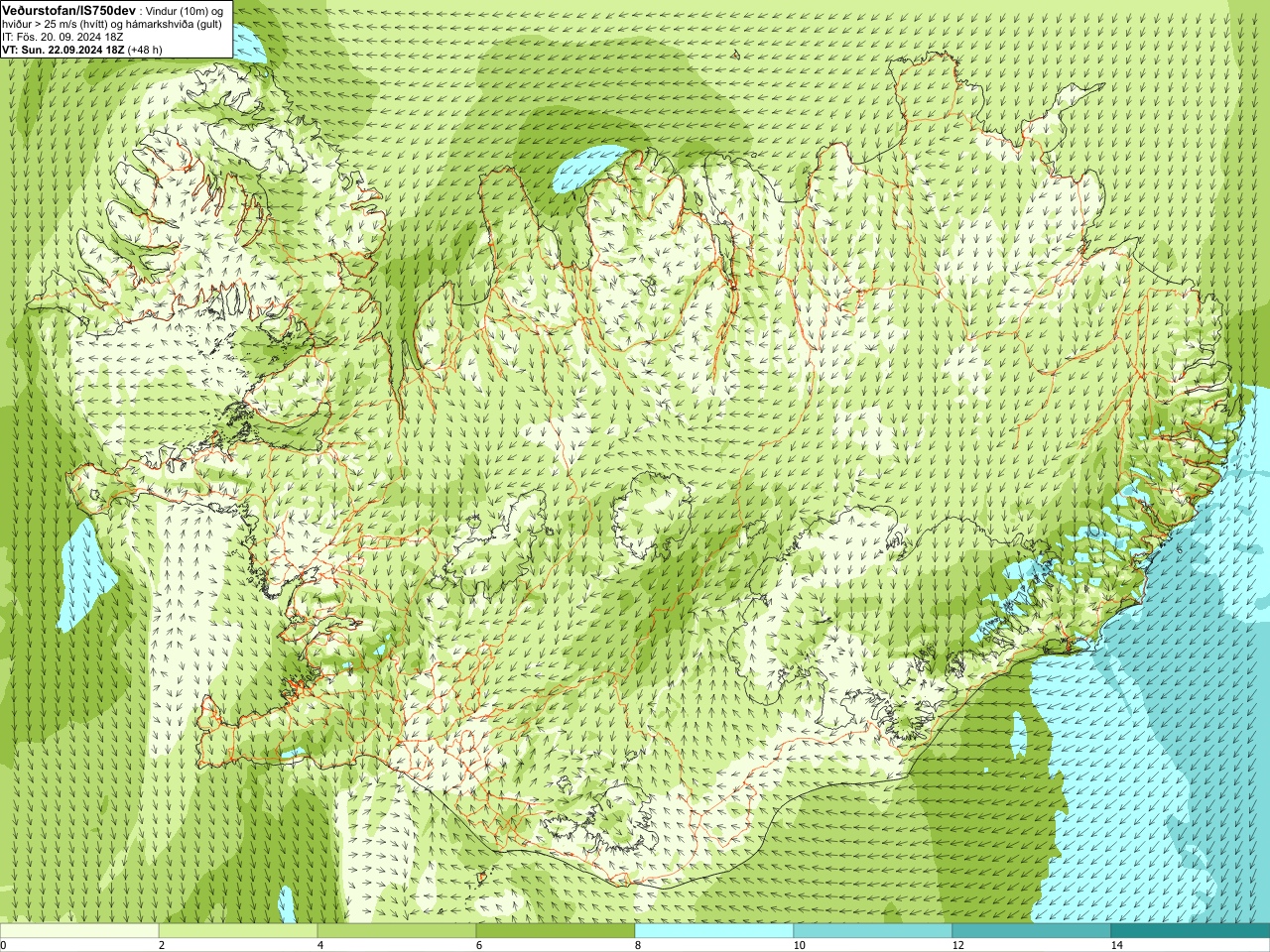Click the "IT: Fös. 20. 09. 2024 18Z" line
This screenshot has height=952, width=1270.
63,36
